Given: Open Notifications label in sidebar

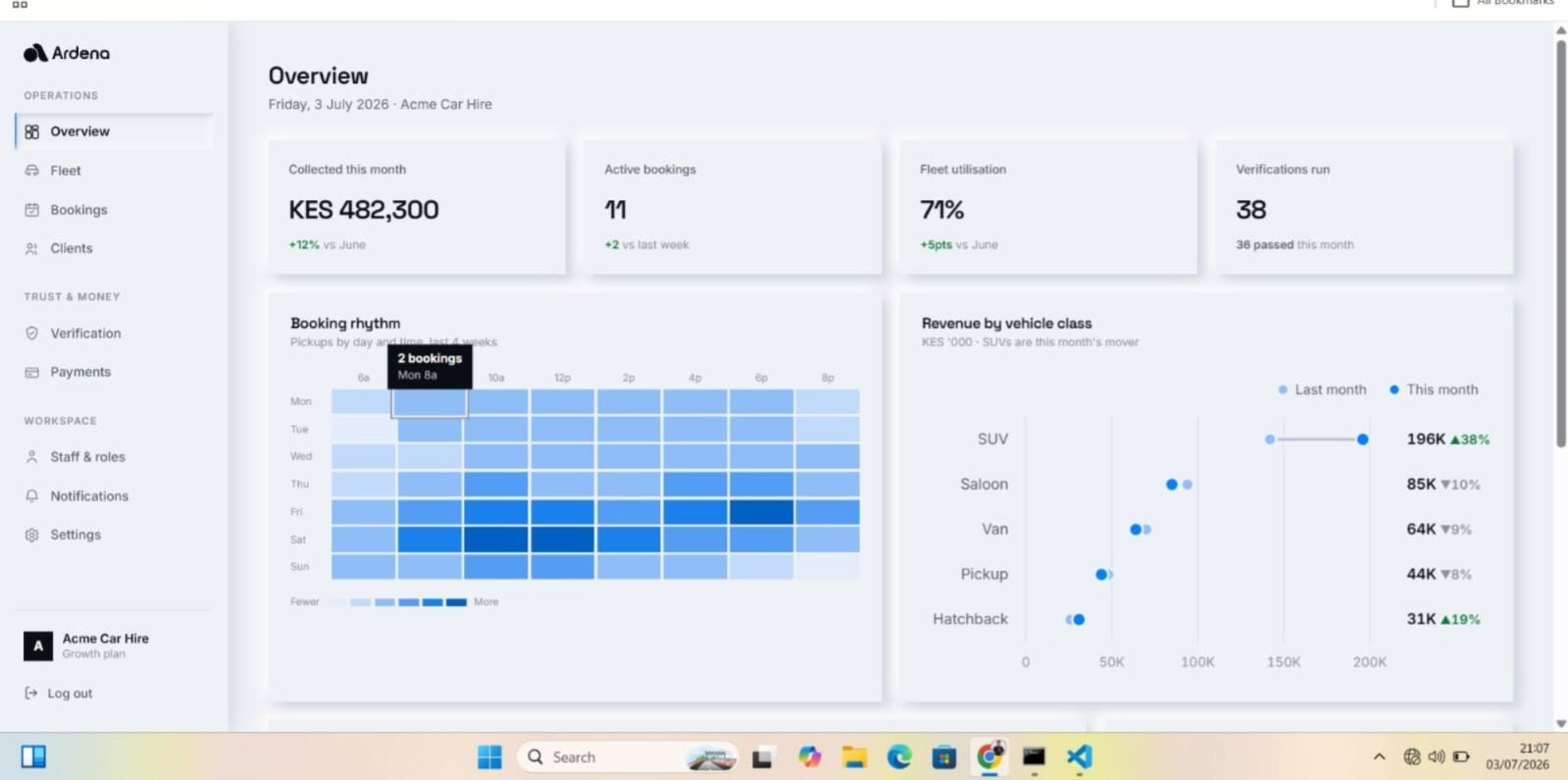Looking at the screenshot, I should [89, 496].
